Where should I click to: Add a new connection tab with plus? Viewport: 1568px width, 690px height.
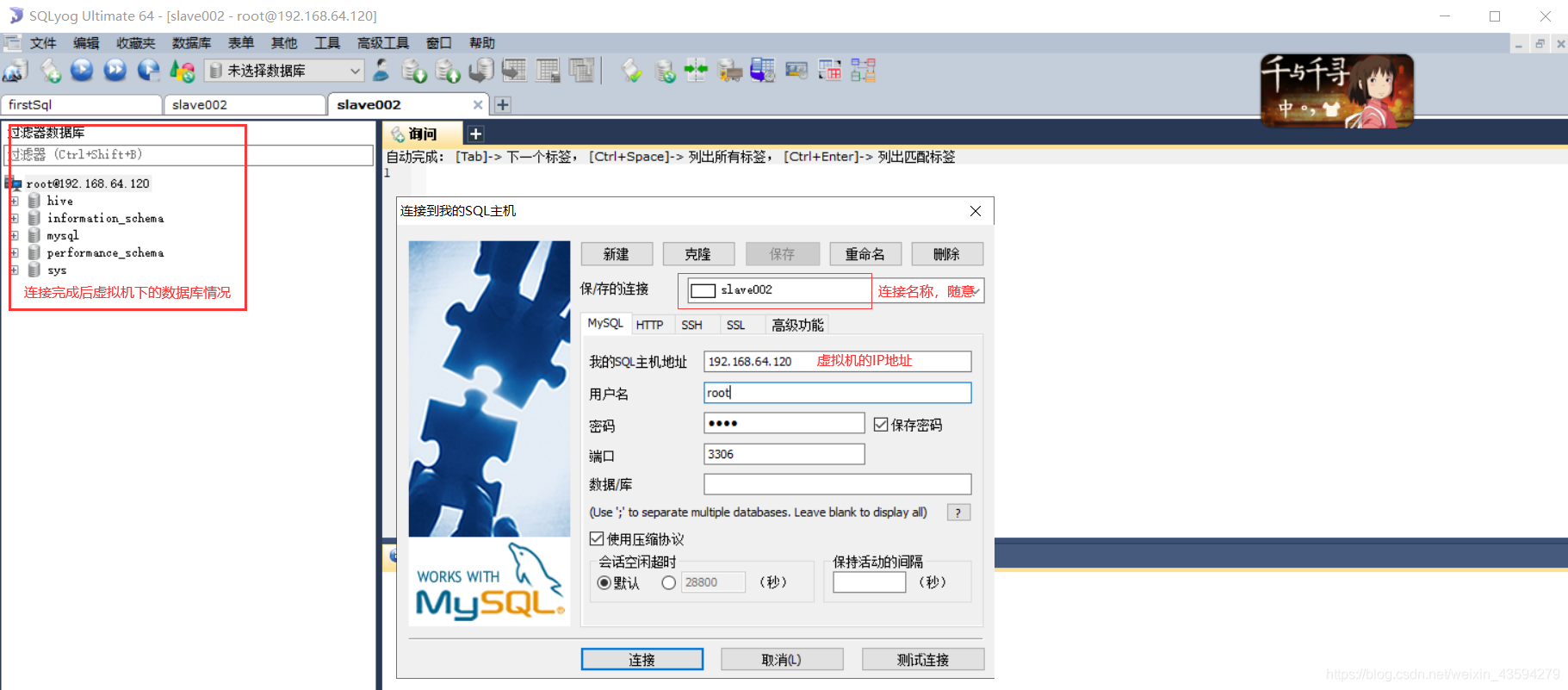pos(503,104)
